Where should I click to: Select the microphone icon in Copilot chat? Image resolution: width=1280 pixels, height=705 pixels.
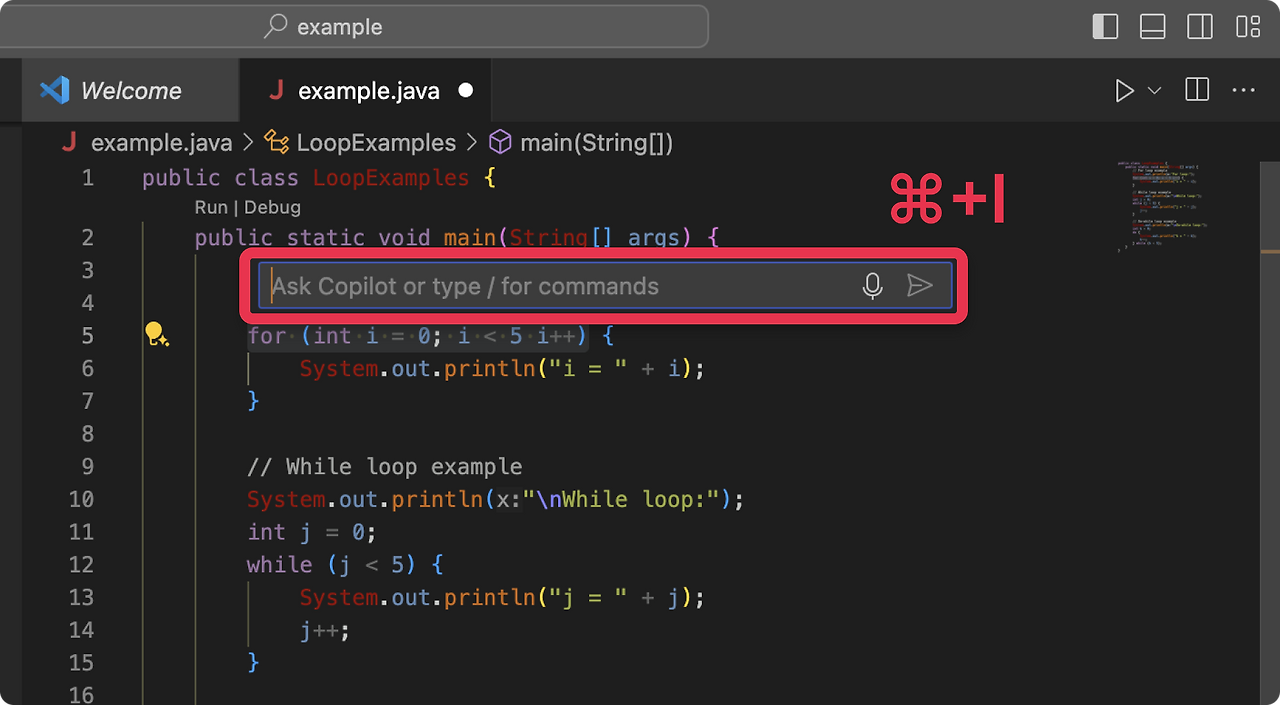tap(872, 286)
